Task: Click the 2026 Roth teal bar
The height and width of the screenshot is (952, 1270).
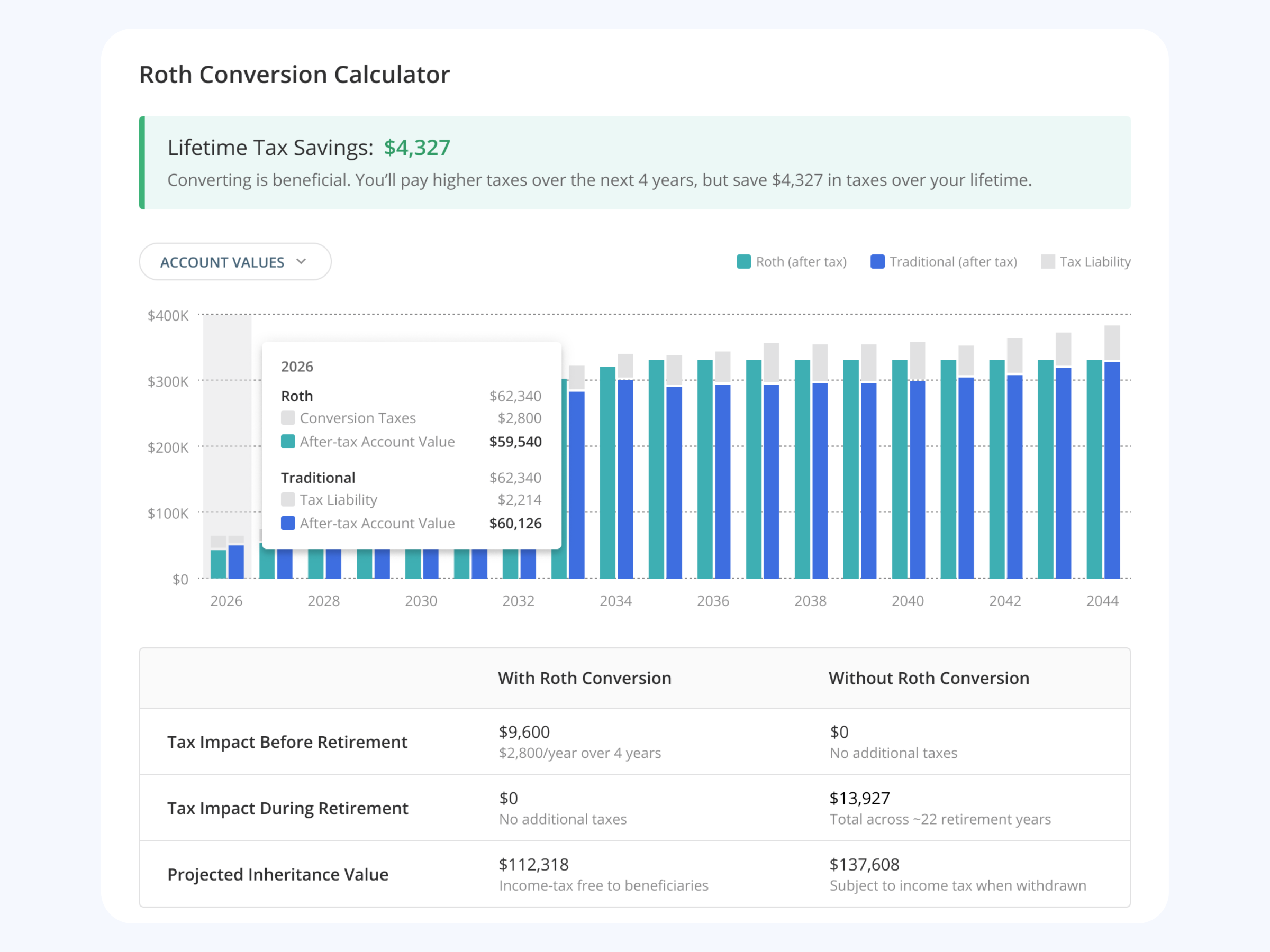Action: tap(218, 563)
